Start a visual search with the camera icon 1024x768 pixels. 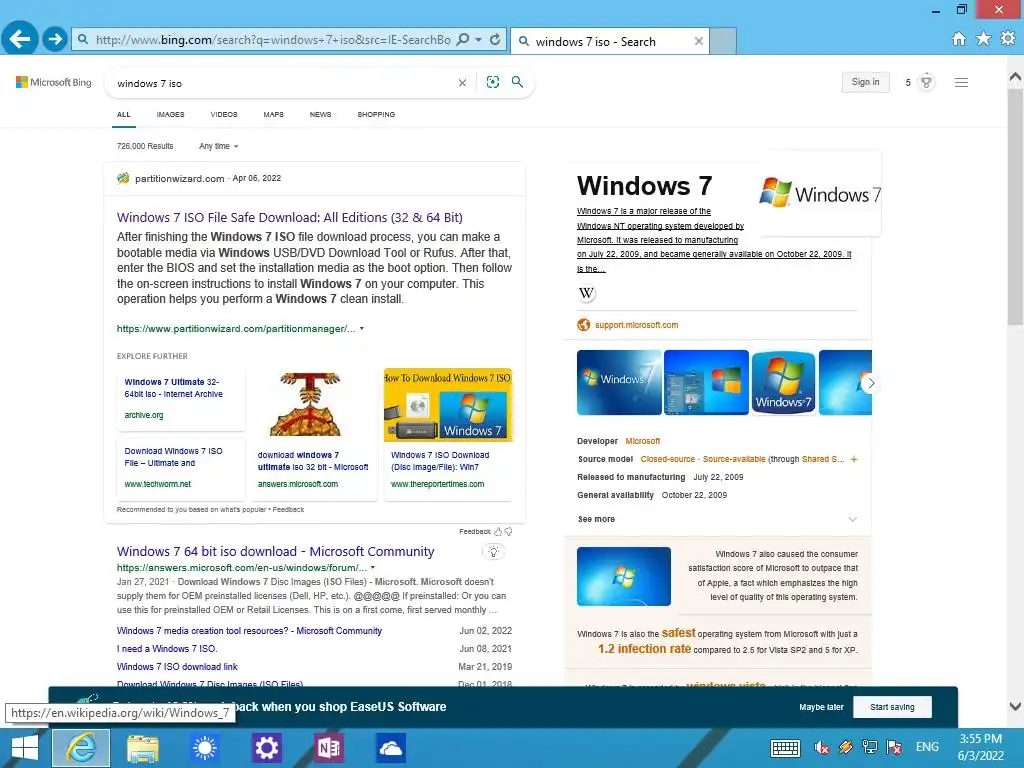492,82
